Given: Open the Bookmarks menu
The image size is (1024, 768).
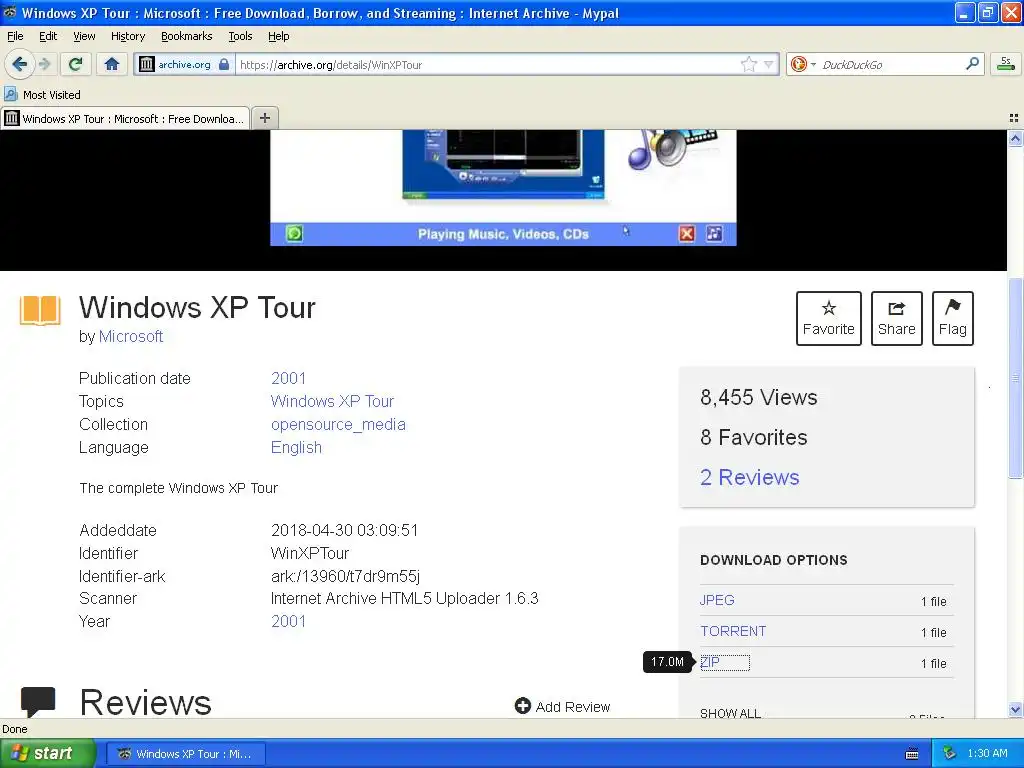Looking at the screenshot, I should coord(186,36).
